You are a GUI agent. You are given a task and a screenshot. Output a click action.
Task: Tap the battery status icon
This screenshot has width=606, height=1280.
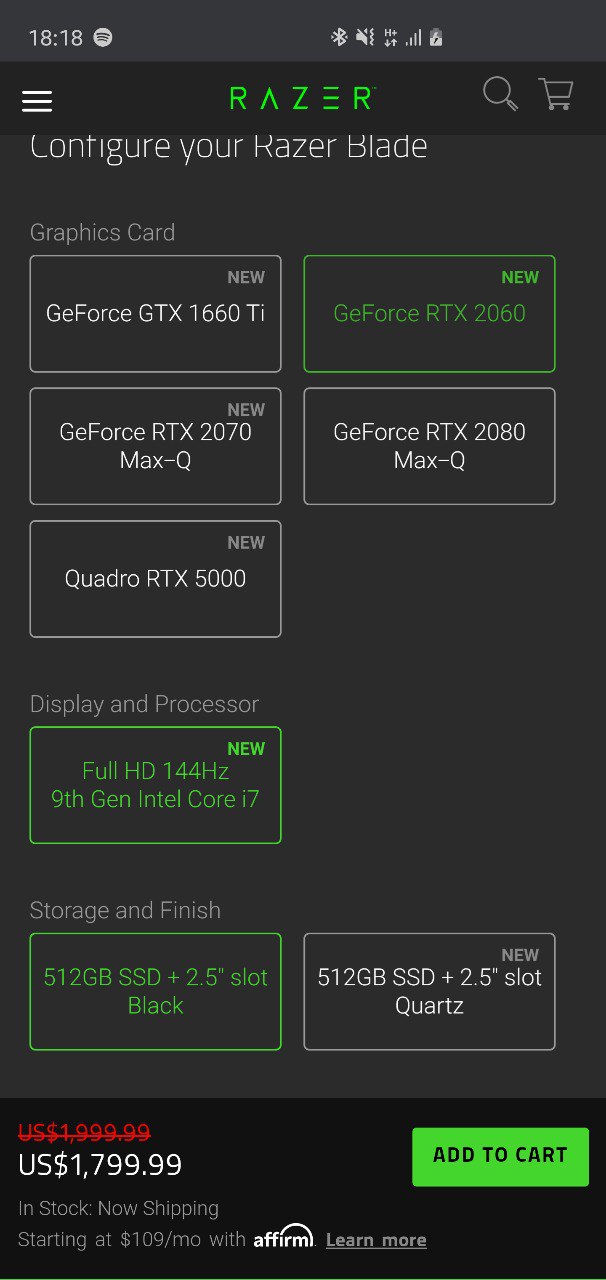[436, 38]
